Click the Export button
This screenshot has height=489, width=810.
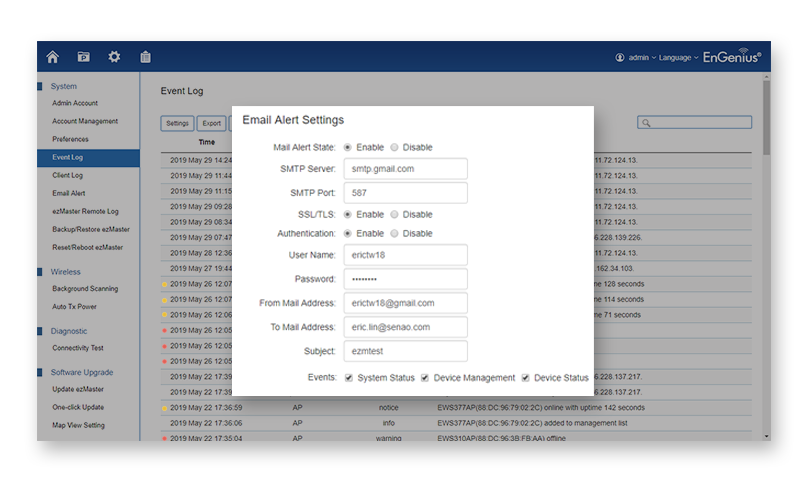point(211,124)
